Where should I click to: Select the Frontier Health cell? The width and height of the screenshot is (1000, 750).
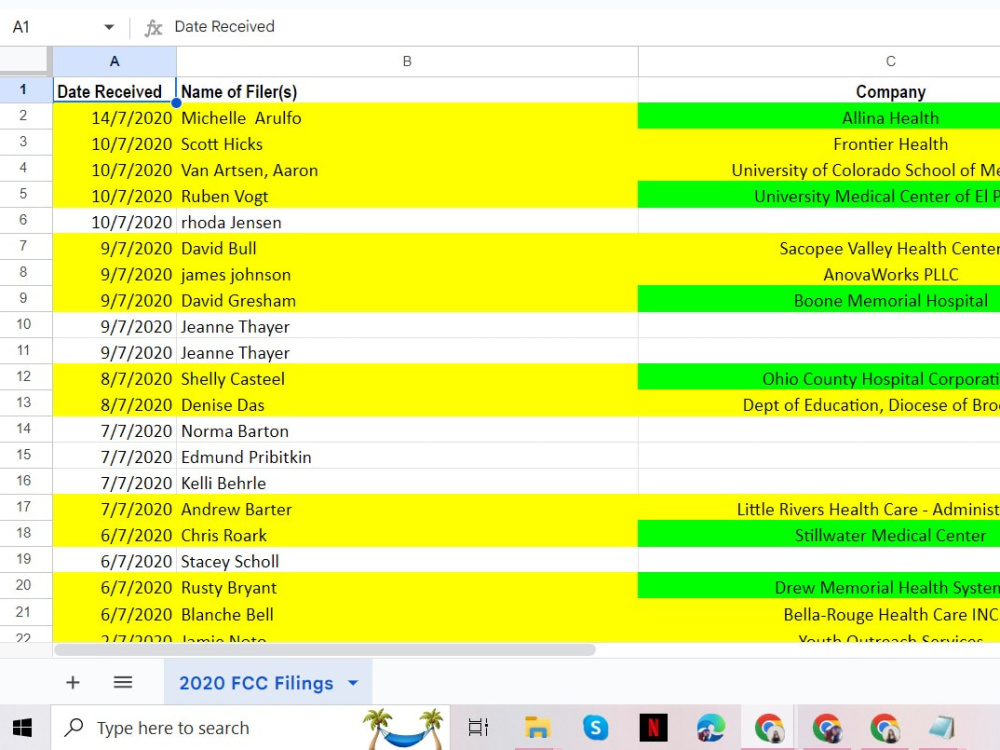[x=820, y=143]
